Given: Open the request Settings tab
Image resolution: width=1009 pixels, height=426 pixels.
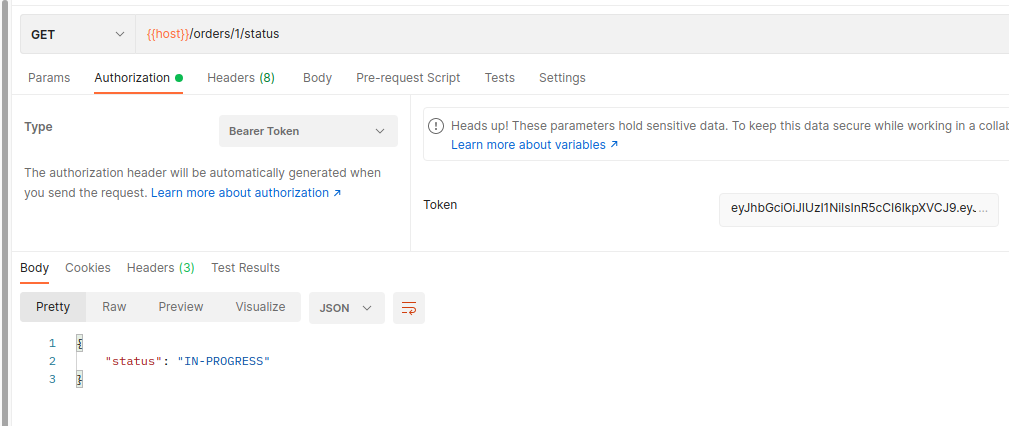Looking at the screenshot, I should [x=562, y=78].
